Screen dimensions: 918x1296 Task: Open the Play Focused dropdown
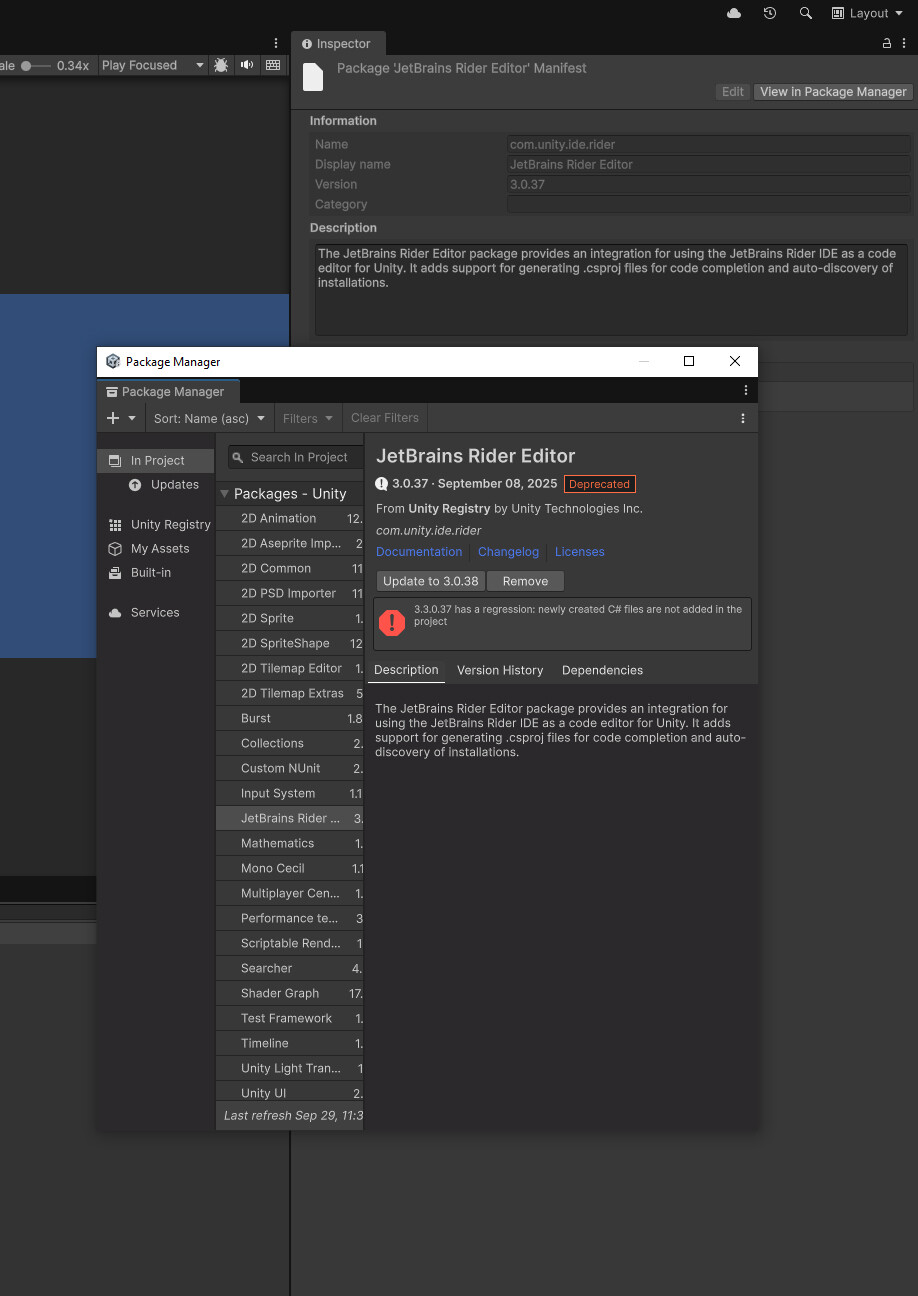[x=152, y=65]
